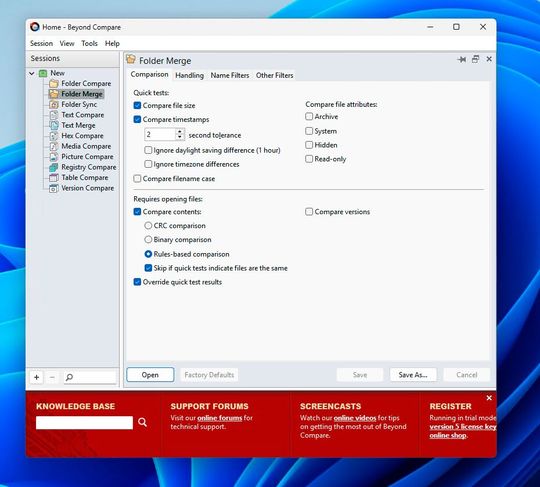Viewport: 540px width, 487px height.
Task: Uncheck Override quick test results
Action: coord(137,282)
